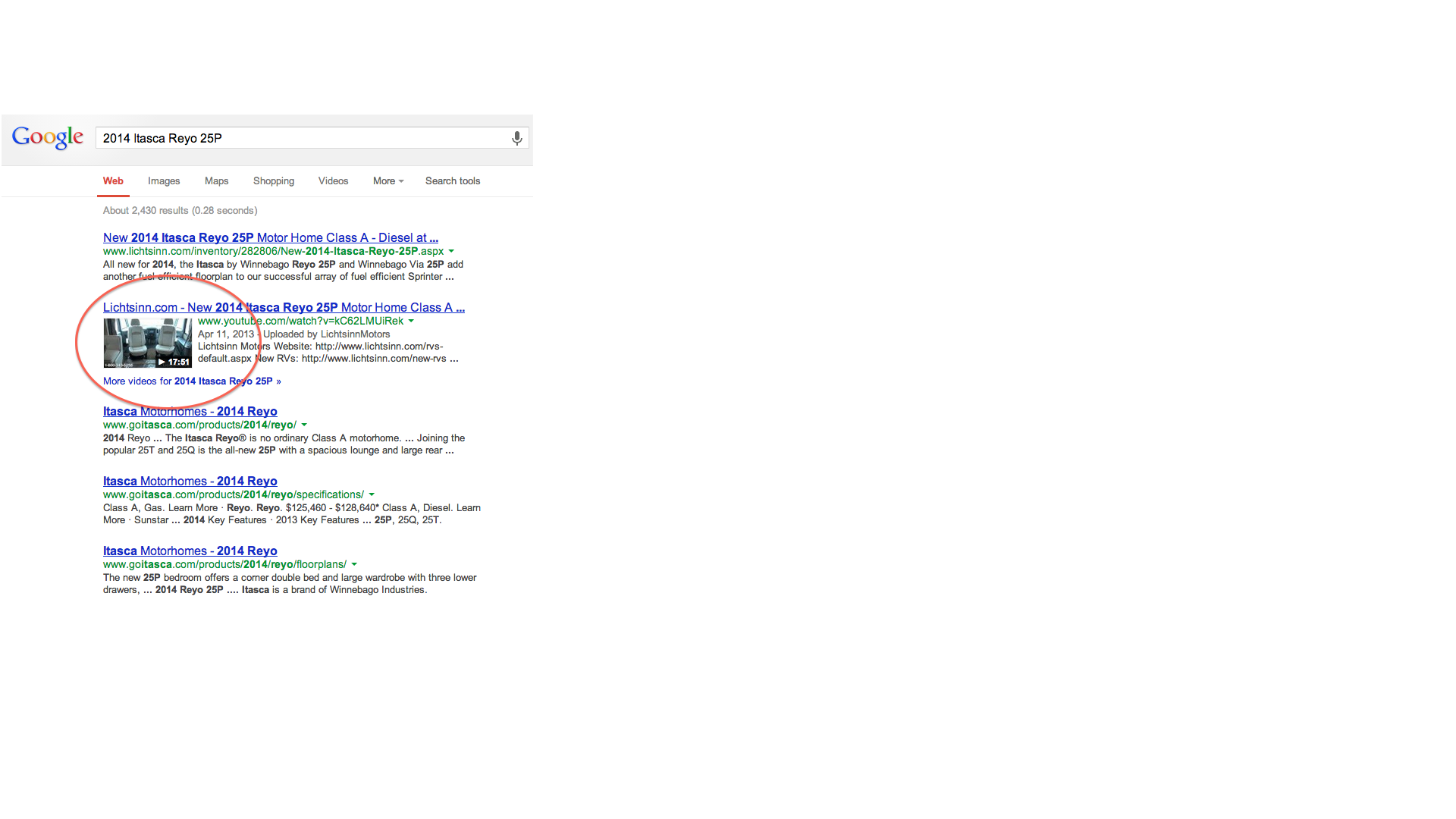Expand the More dropdown menu
This screenshot has height=819, width=1456.
click(x=388, y=181)
